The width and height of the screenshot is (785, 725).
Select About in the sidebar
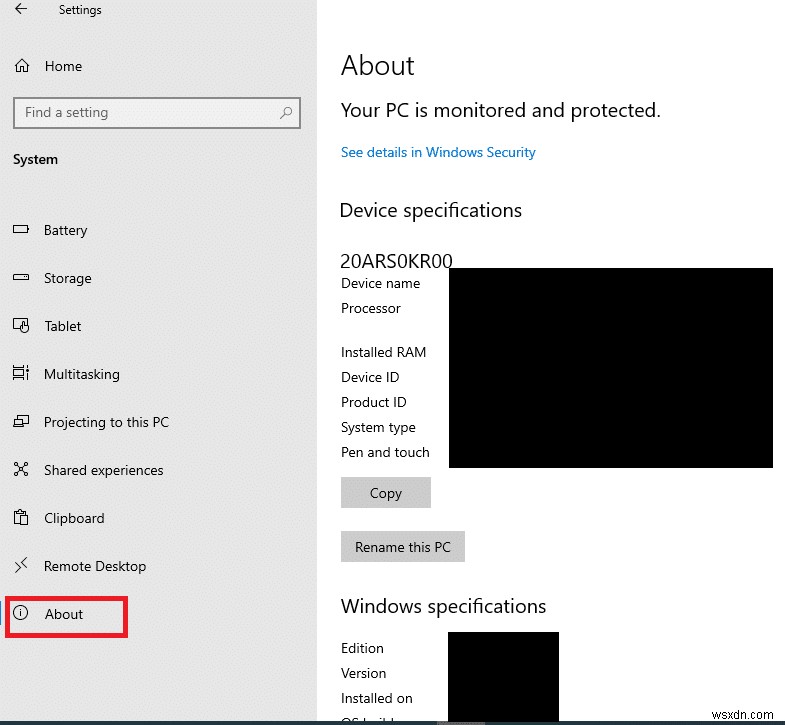pyautogui.click(x=64, y=614)
